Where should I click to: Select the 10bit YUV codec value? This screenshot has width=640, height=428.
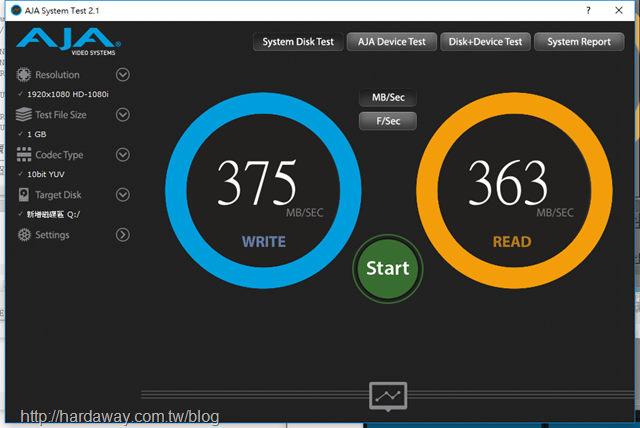pyautogui.click(x=46, y=174)
